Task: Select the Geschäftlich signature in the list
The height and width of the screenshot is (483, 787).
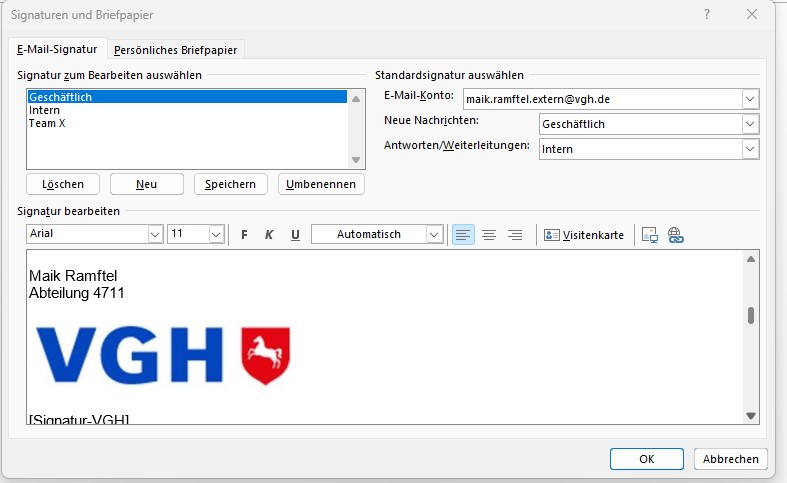Action: pos(187,97)
